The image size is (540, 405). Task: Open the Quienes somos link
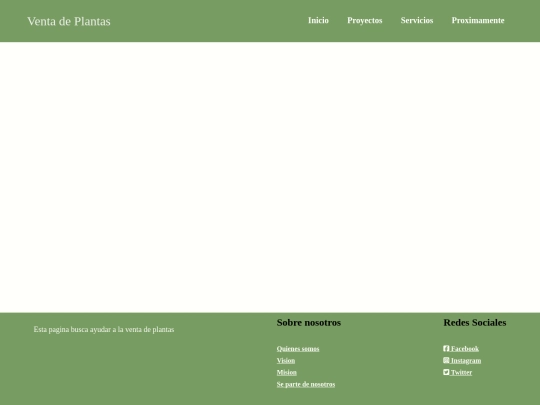point(298,349)
